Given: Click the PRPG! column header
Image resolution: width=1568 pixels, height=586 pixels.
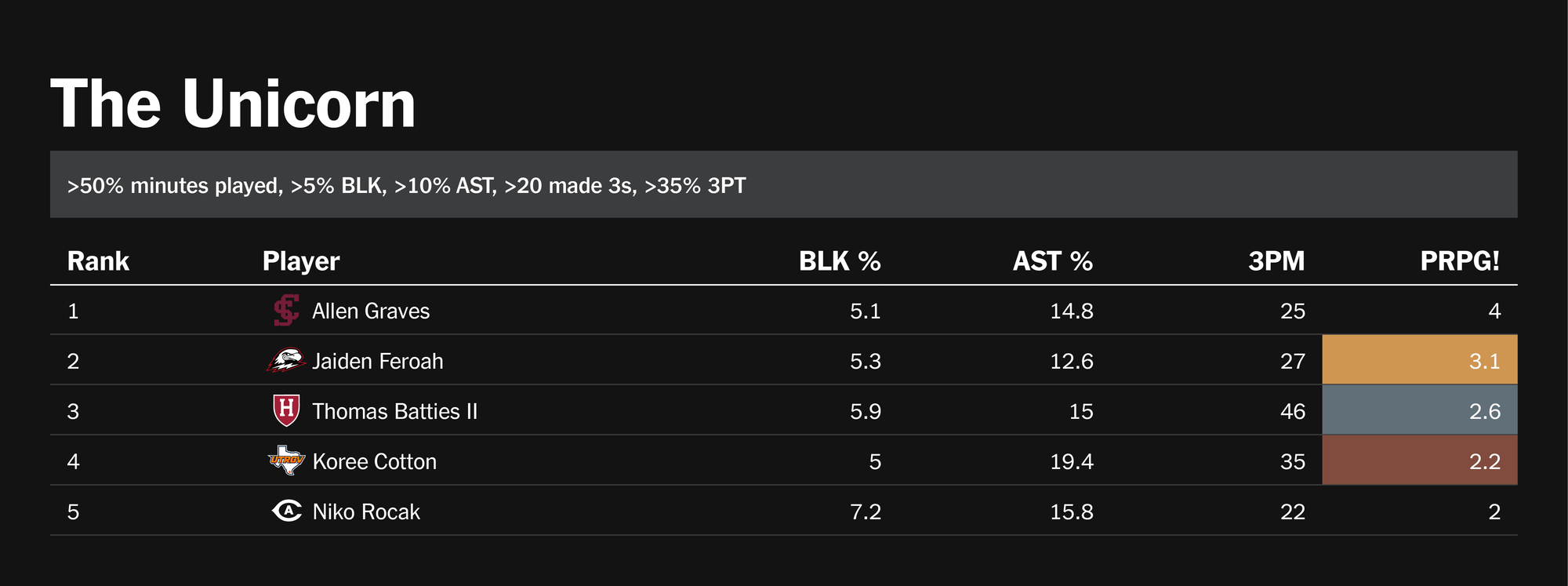Looking at the screenshot, I should (x=1459, y=261).
